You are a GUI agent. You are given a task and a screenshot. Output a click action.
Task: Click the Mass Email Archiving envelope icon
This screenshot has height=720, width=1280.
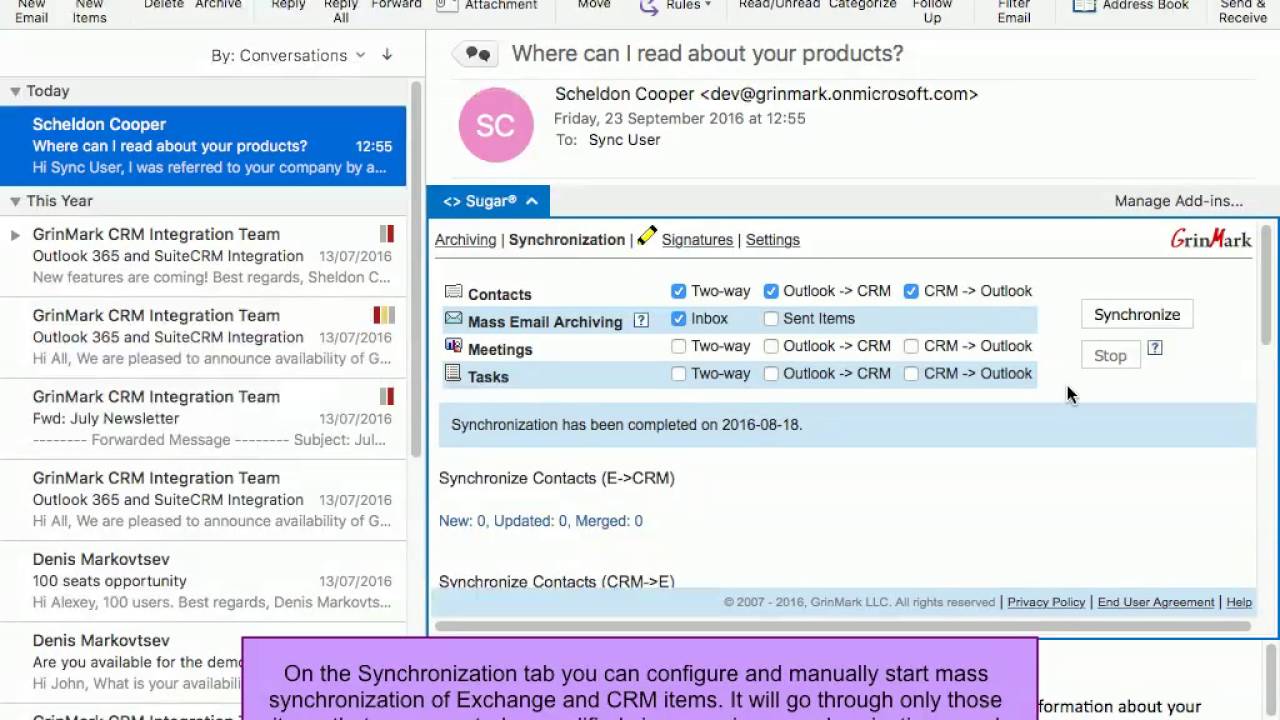click(x=453, y=319)
